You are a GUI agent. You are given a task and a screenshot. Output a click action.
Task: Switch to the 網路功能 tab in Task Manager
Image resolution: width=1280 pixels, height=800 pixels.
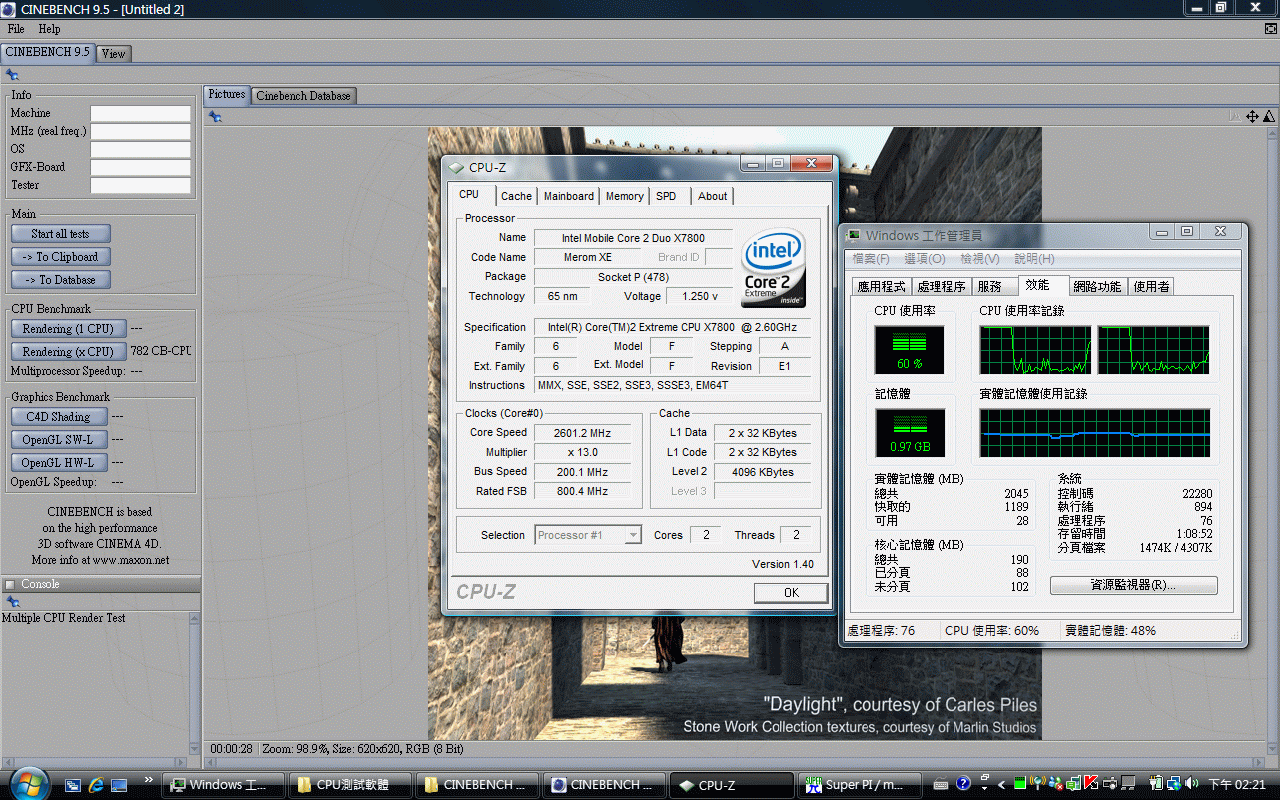coord(1097,287)
